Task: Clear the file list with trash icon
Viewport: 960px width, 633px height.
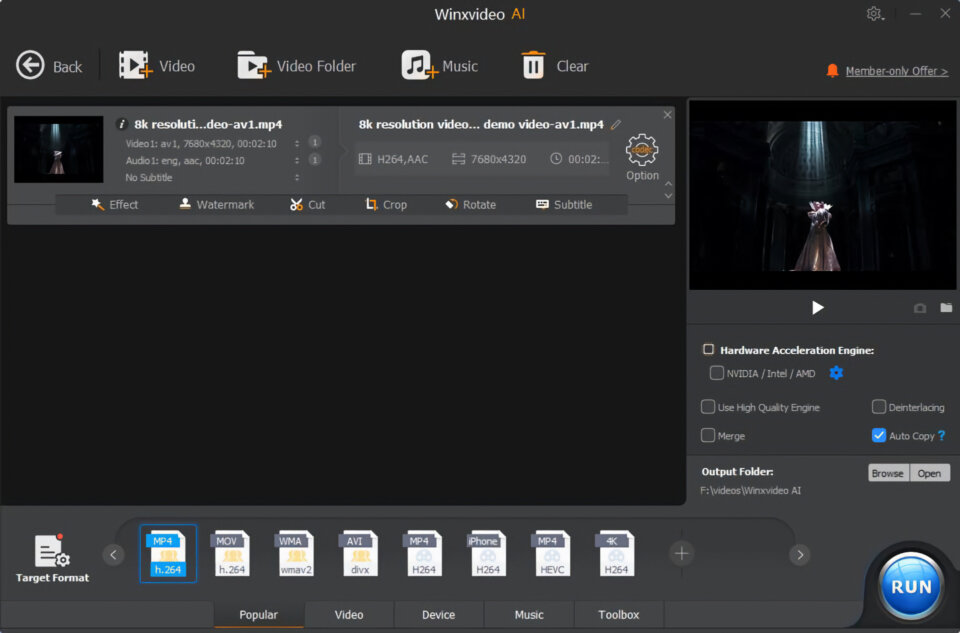Action: [x=534, y=66]
